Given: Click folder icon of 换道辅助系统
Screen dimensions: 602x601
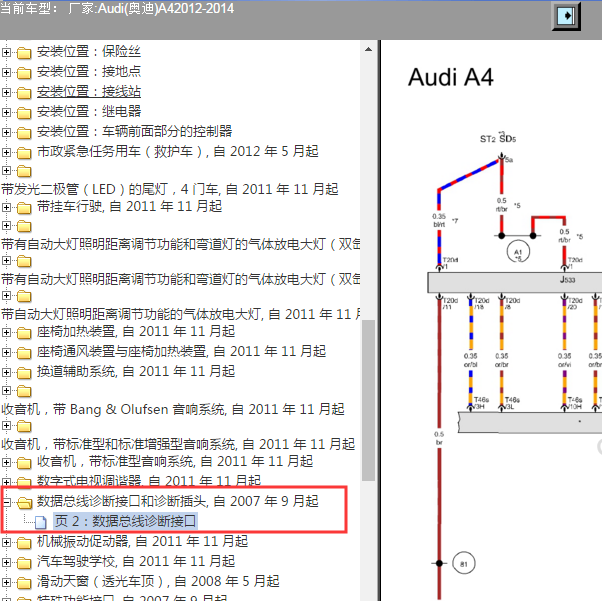Looking at the screenshot, I should tap(24, 373).
